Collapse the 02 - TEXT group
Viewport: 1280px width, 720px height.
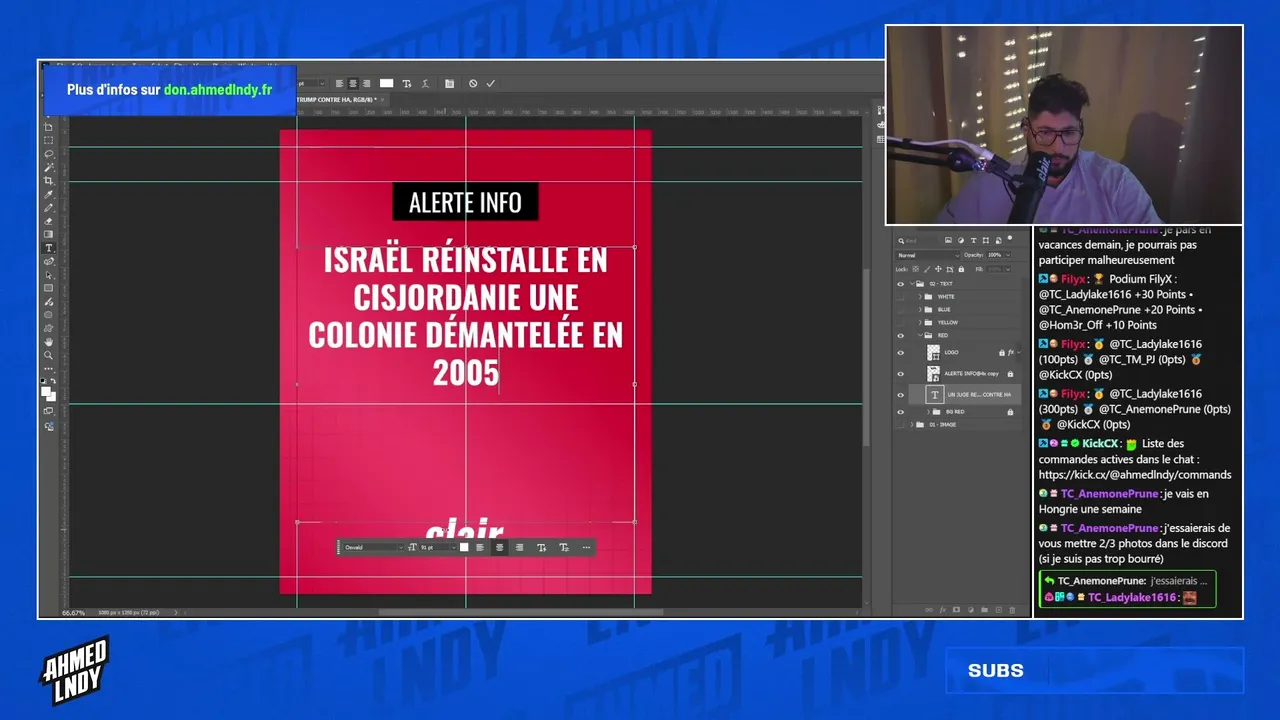click(911, 284)
